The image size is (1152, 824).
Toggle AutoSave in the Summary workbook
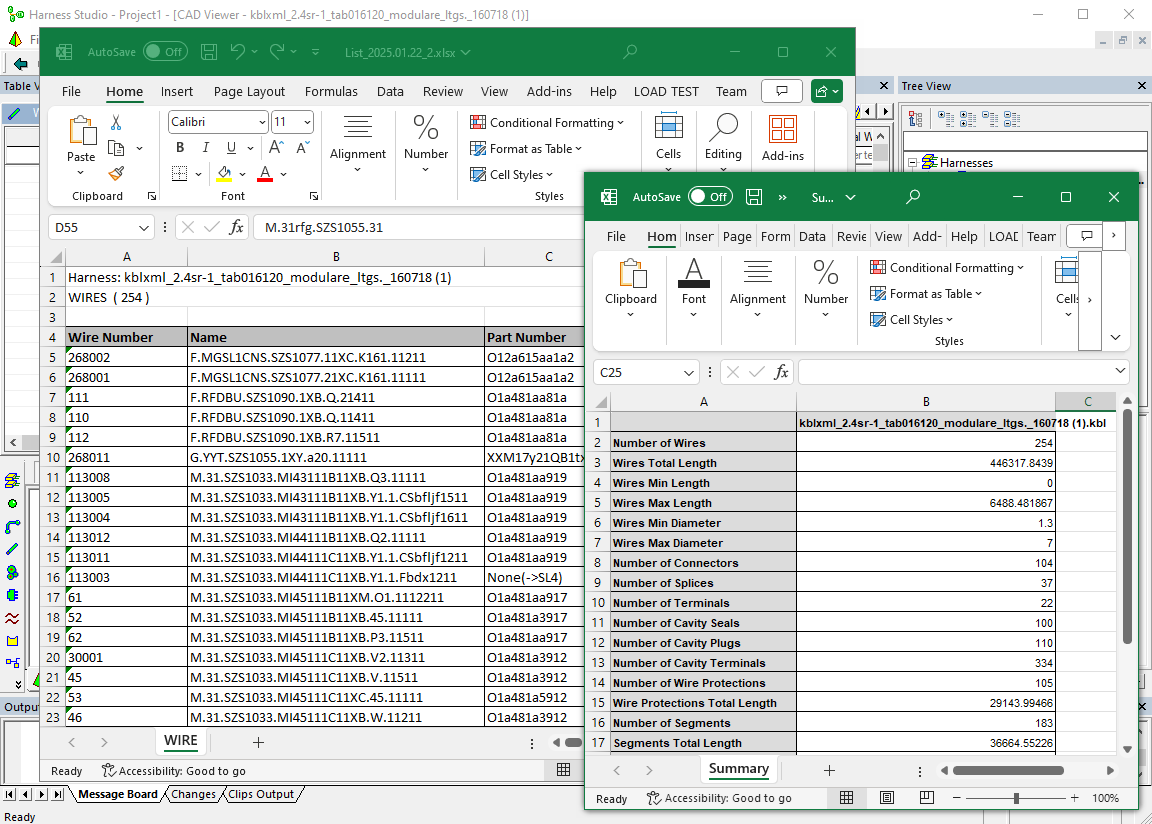point(709,197)
